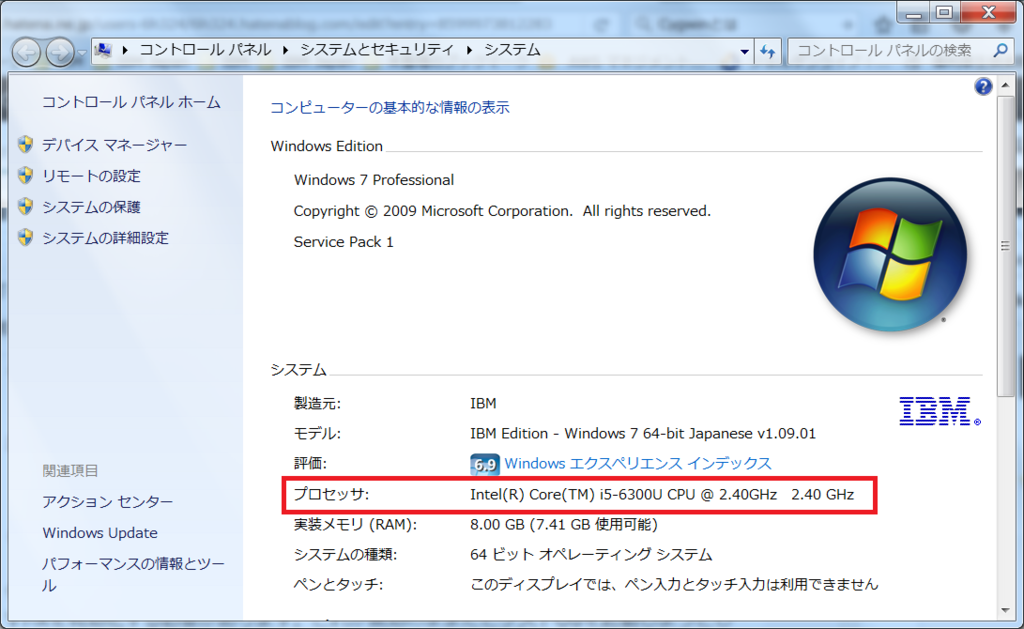Screen dimensions: 1024x629
Task: Open the address bar history dropdown
Action: (x=744, y=51)
